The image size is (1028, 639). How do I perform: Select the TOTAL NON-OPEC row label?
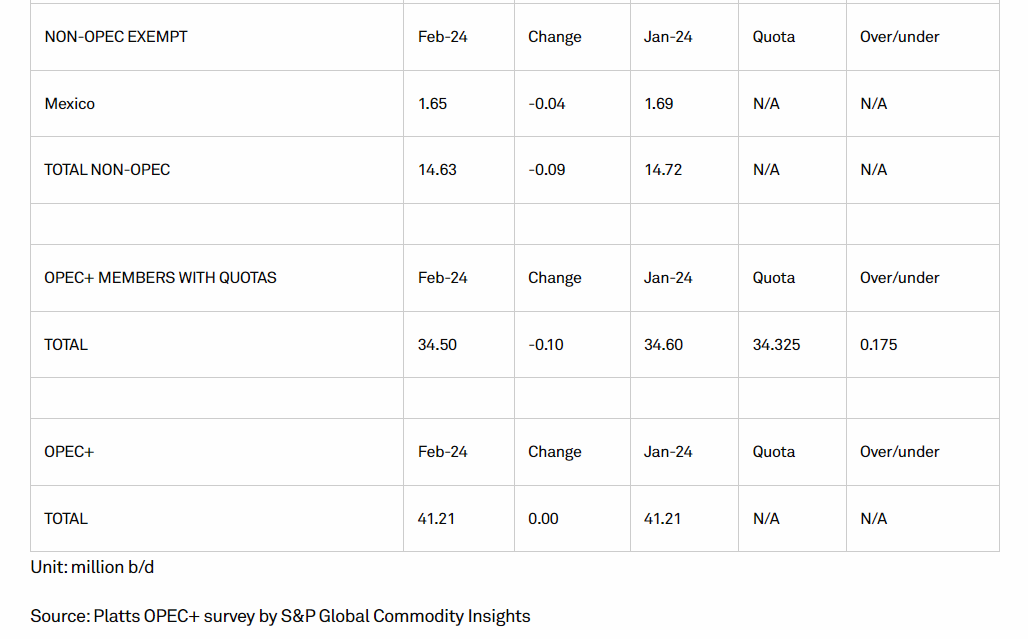click(107, 170)
